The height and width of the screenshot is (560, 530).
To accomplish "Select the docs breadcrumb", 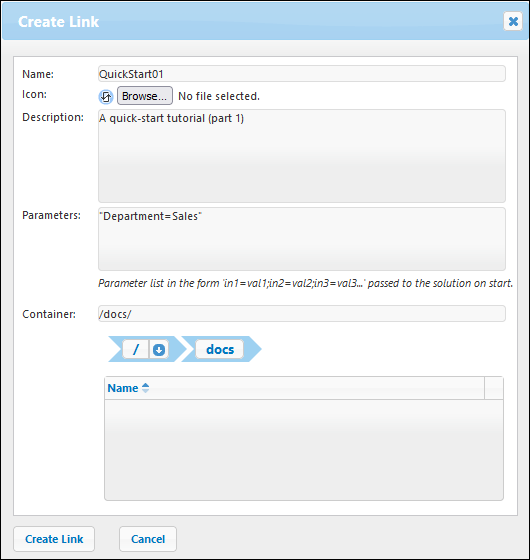I will click(220, 349).
